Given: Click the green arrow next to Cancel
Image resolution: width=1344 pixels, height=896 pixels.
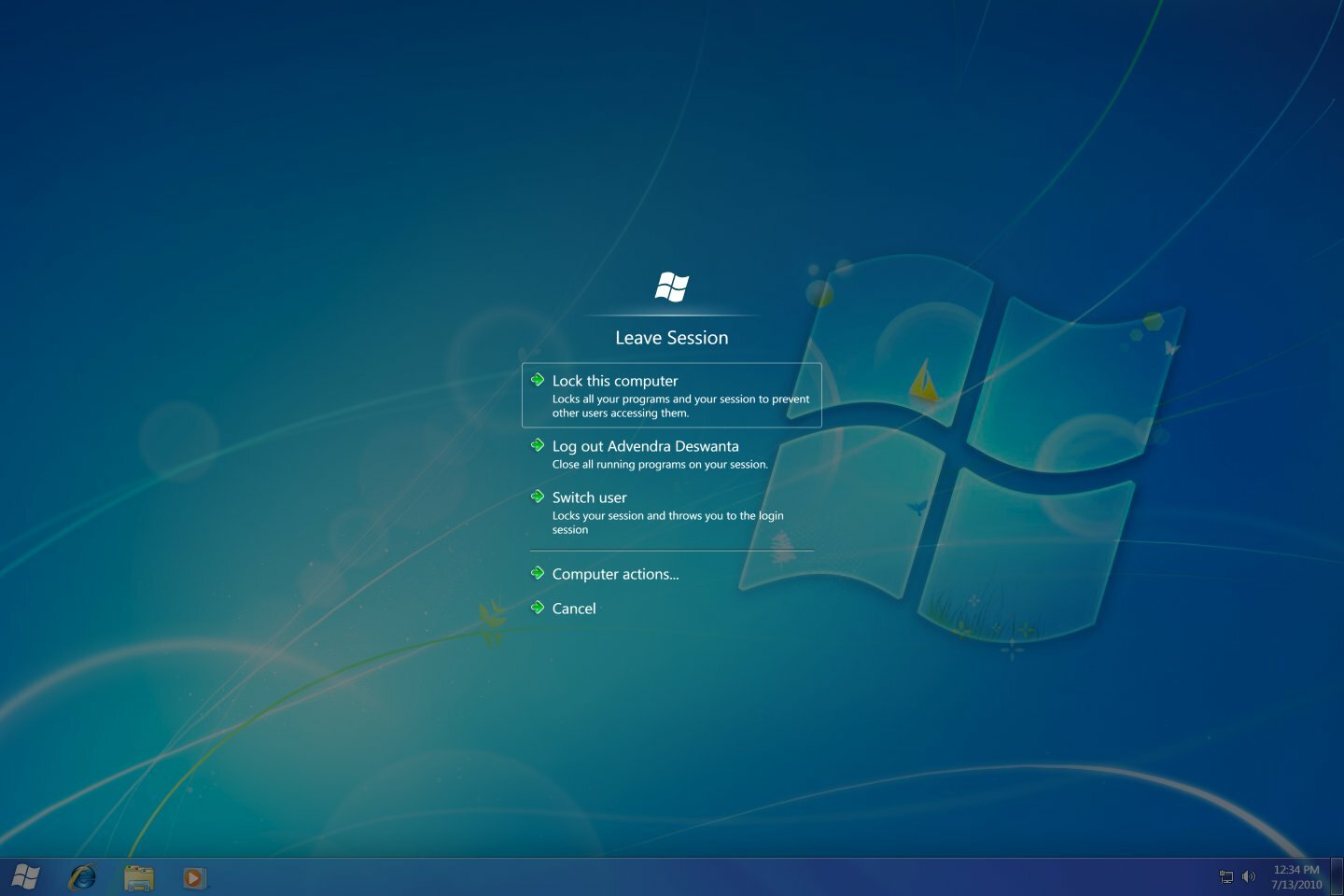Looking at the screenshot, I should point(538,608).
